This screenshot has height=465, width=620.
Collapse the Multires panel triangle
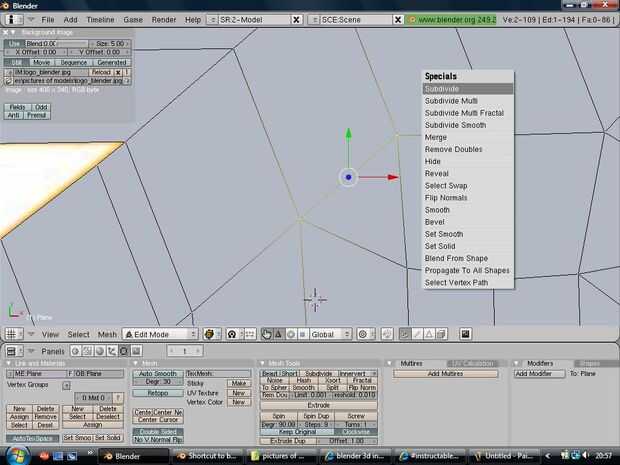point(389,363)
